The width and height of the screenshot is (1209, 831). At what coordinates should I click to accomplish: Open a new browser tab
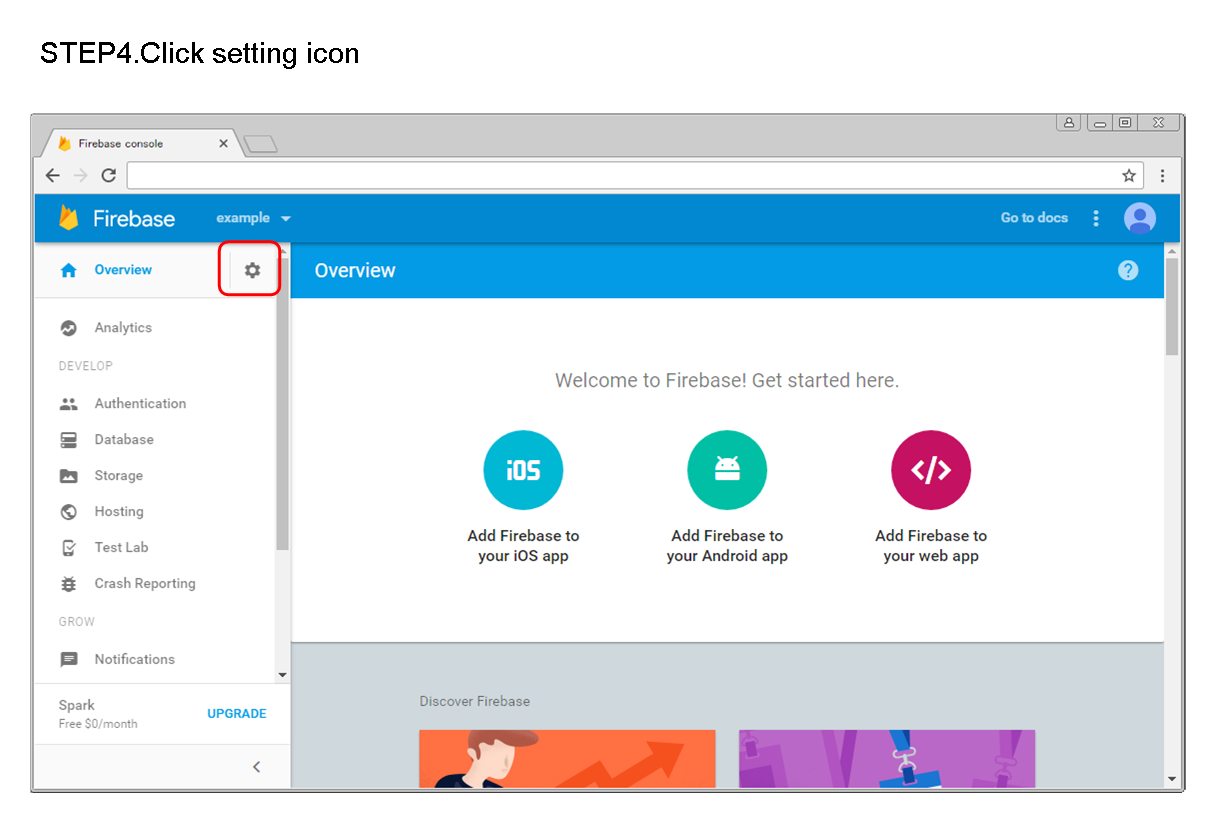261,146
